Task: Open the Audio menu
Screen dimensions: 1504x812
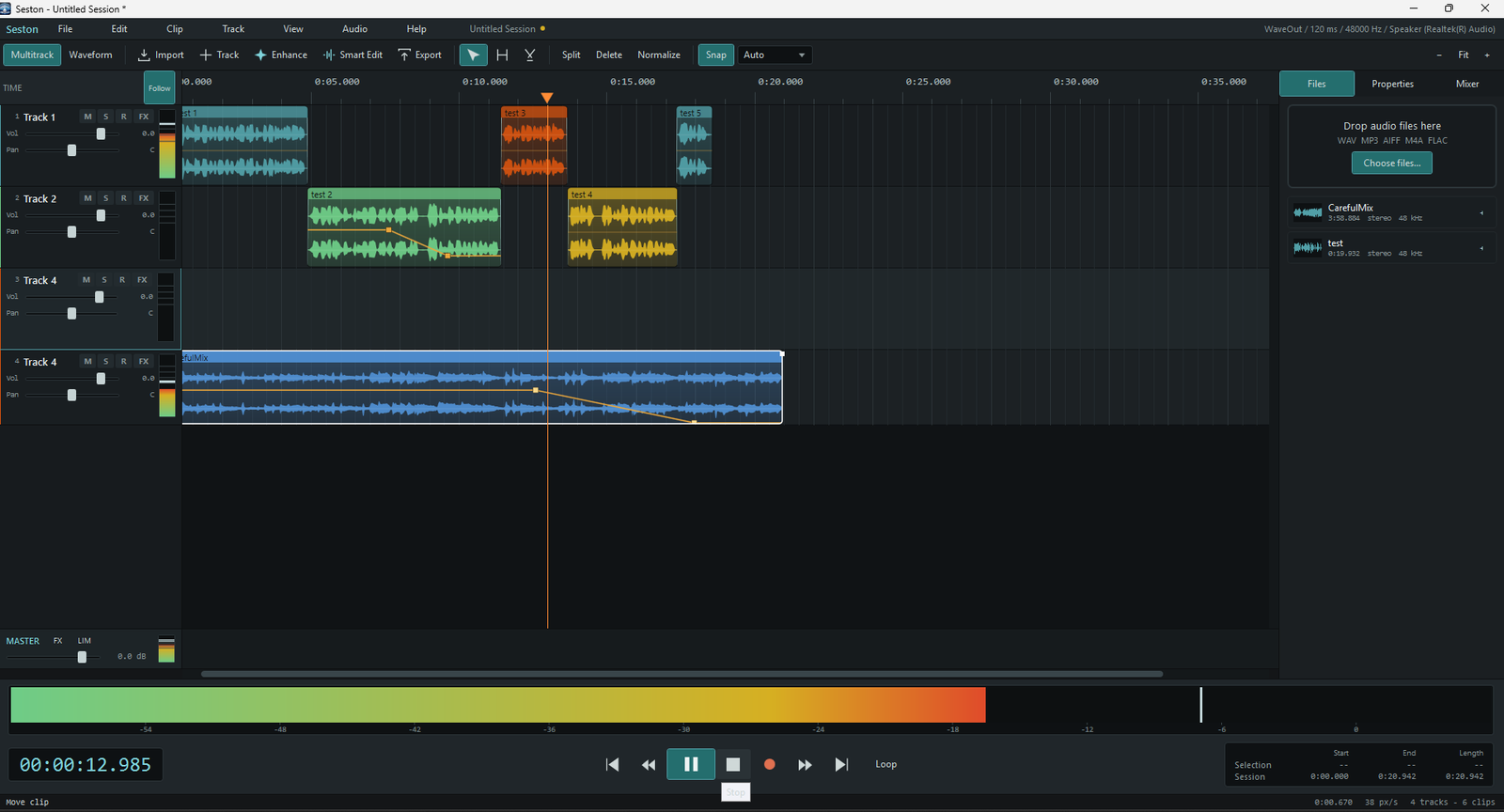Action: coord(354,29)
